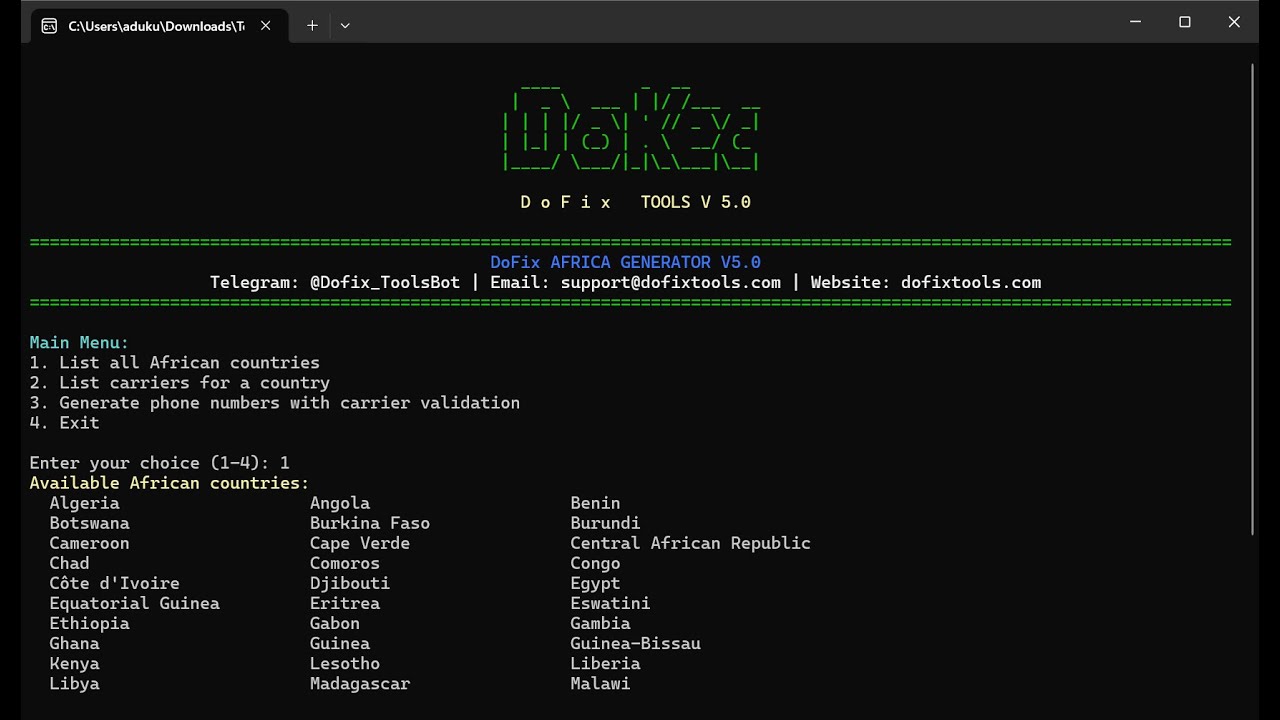The image size is (1280, 720).
Task: Click Angola in the country list
Action: pyautogui.click(x=340, y=503)
